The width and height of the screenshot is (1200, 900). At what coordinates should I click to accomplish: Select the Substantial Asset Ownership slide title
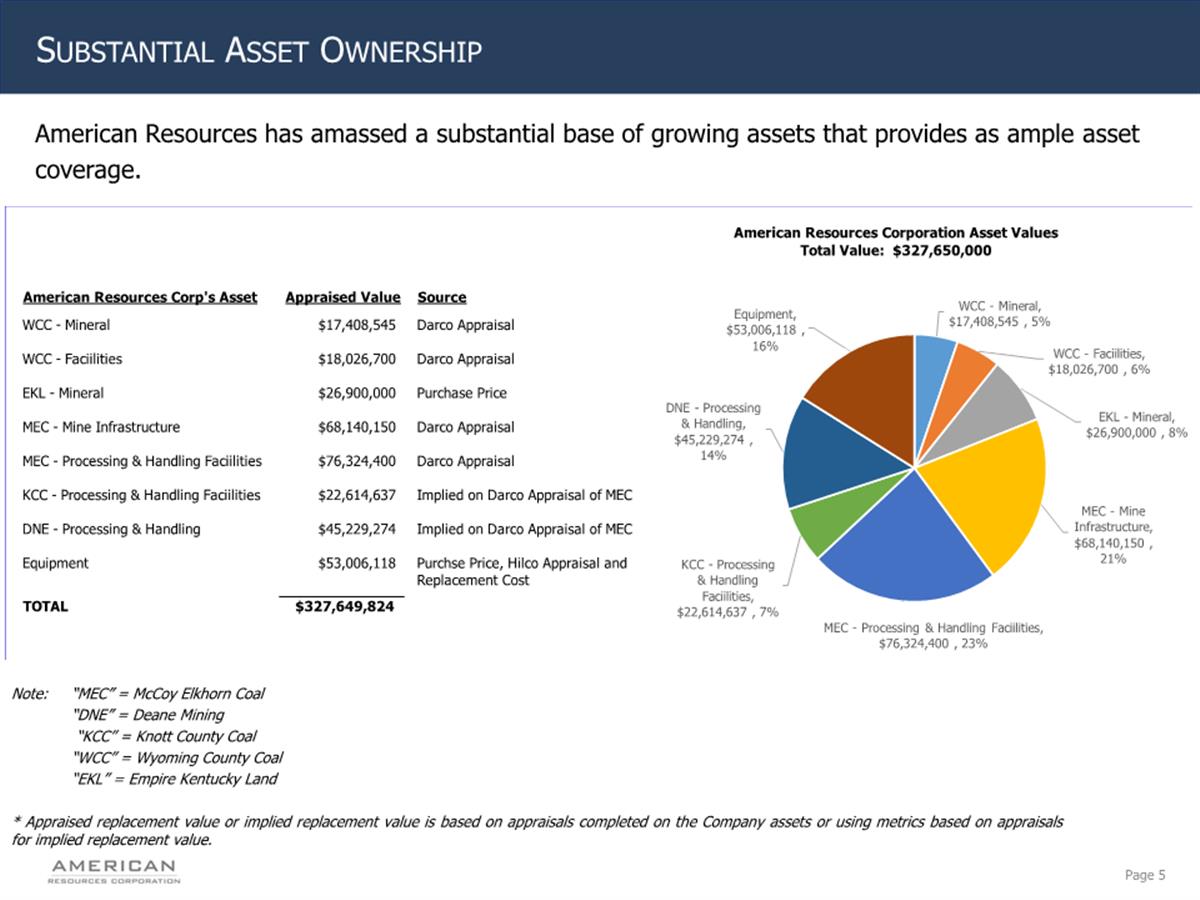[259, 50]
